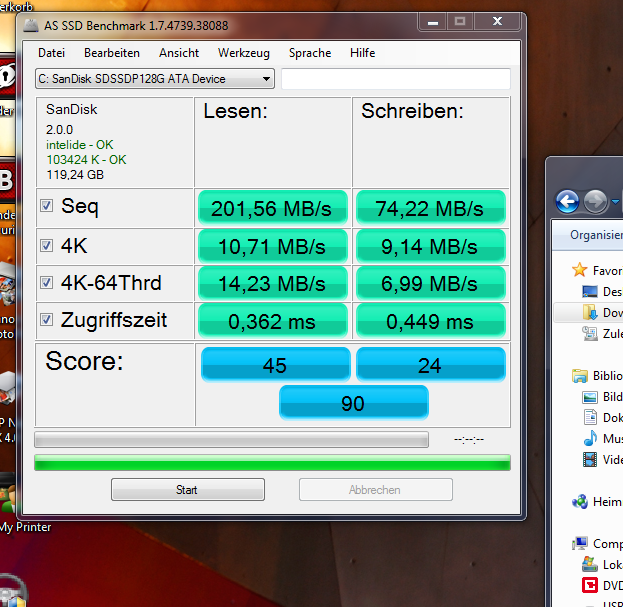
Task: Open the Ansicht menu
Action: (179, 53)
